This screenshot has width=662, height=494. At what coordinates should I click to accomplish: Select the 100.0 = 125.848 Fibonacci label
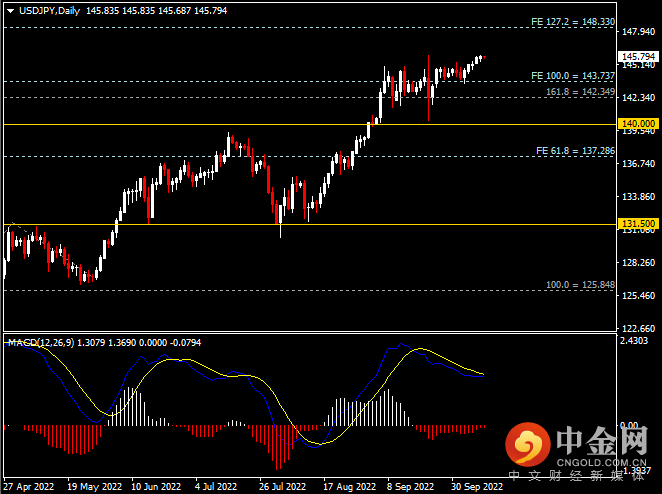tap(580, 285)
